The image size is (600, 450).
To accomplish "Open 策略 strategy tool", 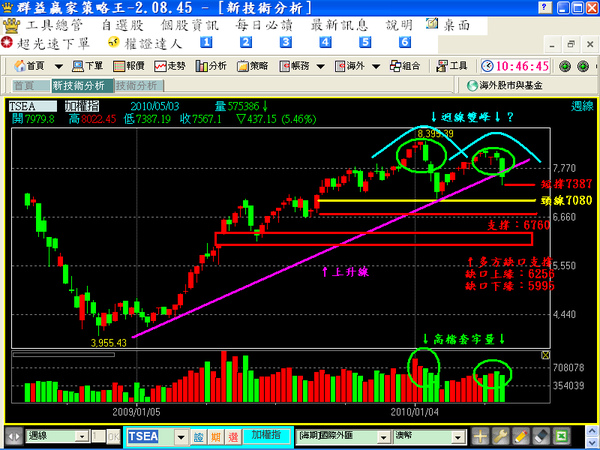I will click(252, 66).
